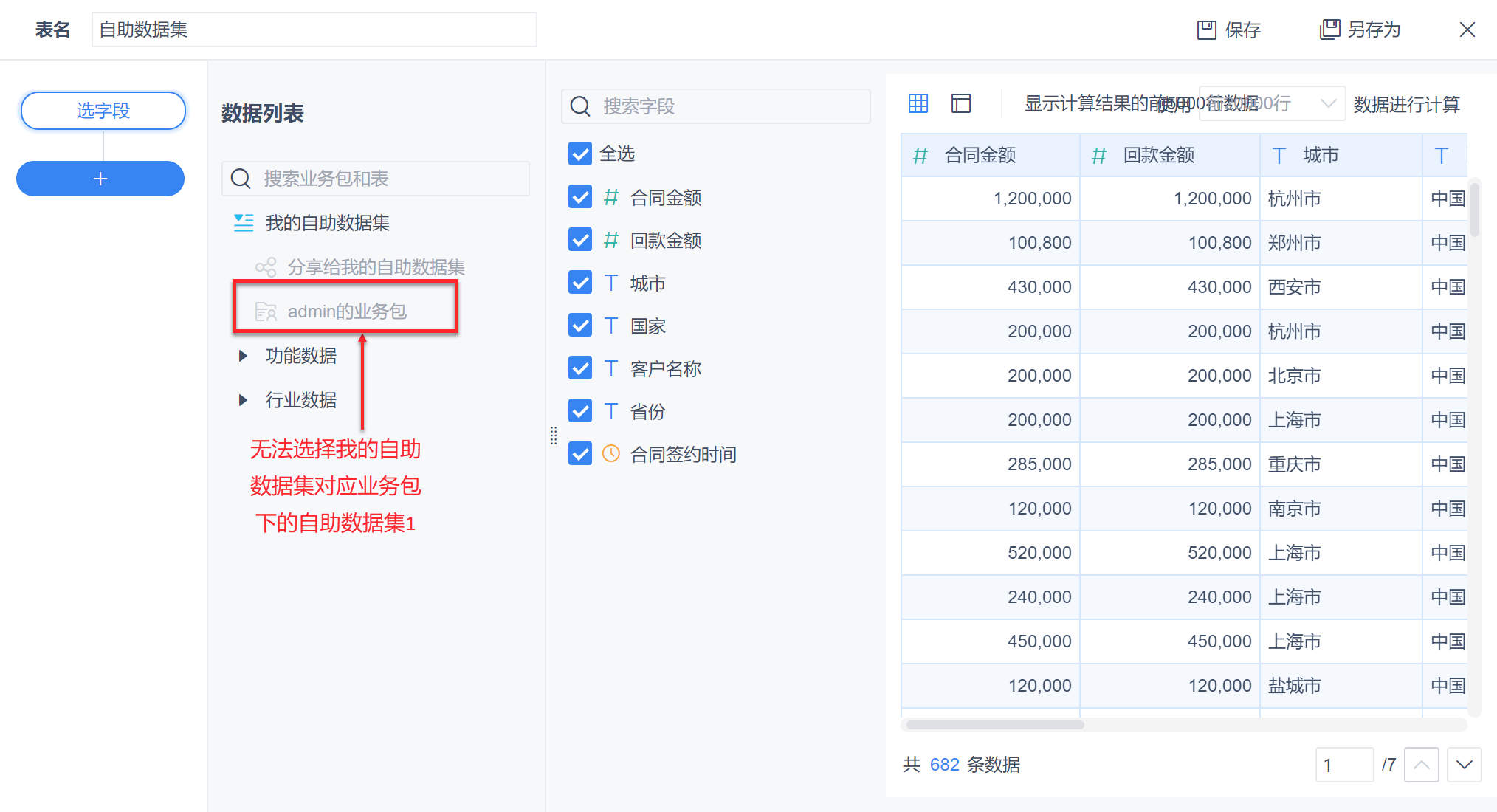
Task: Select admin的业务包 in data list
Action: point(346,312)
